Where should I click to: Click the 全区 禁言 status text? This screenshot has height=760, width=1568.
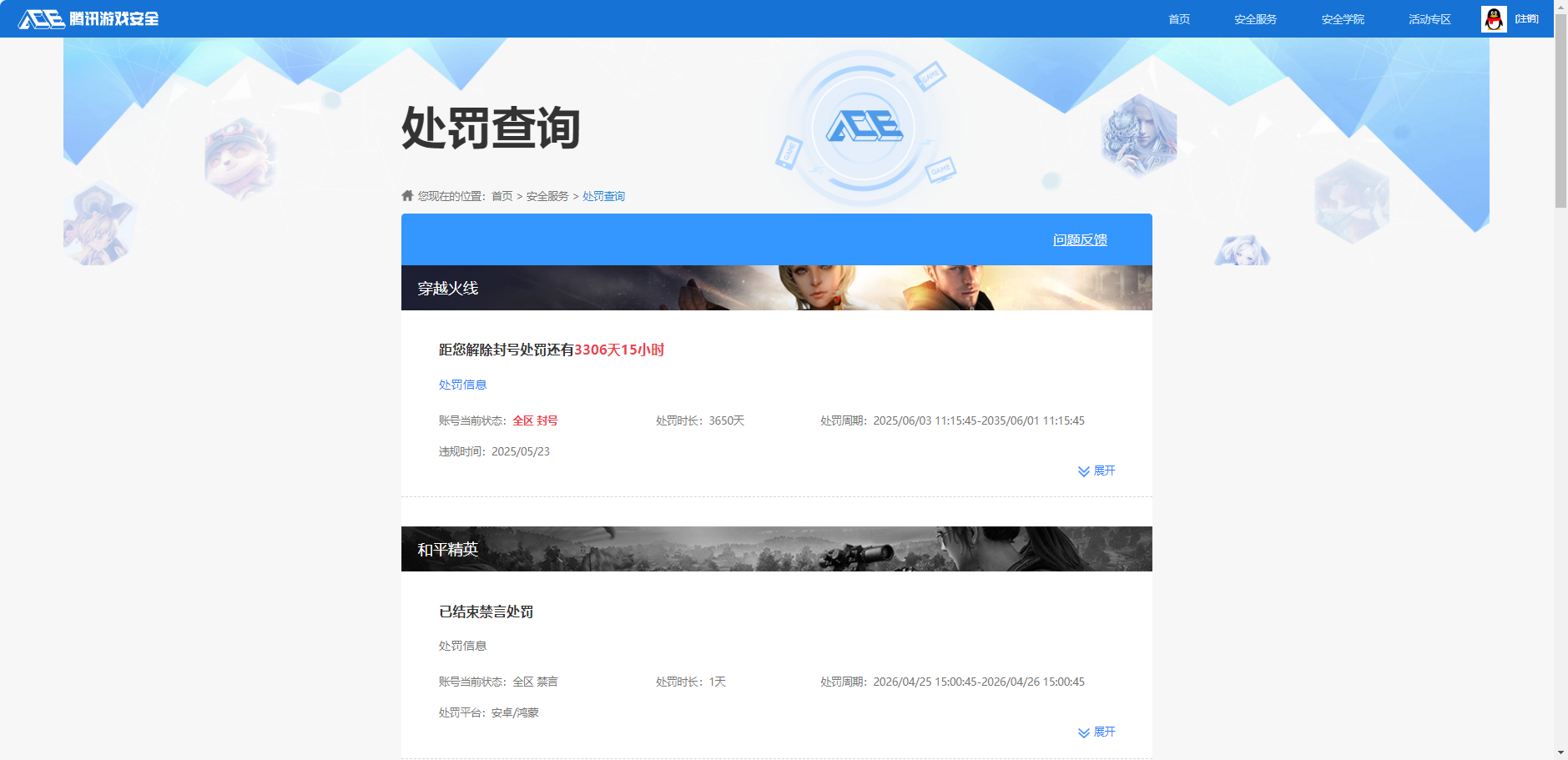coord(535,682)
